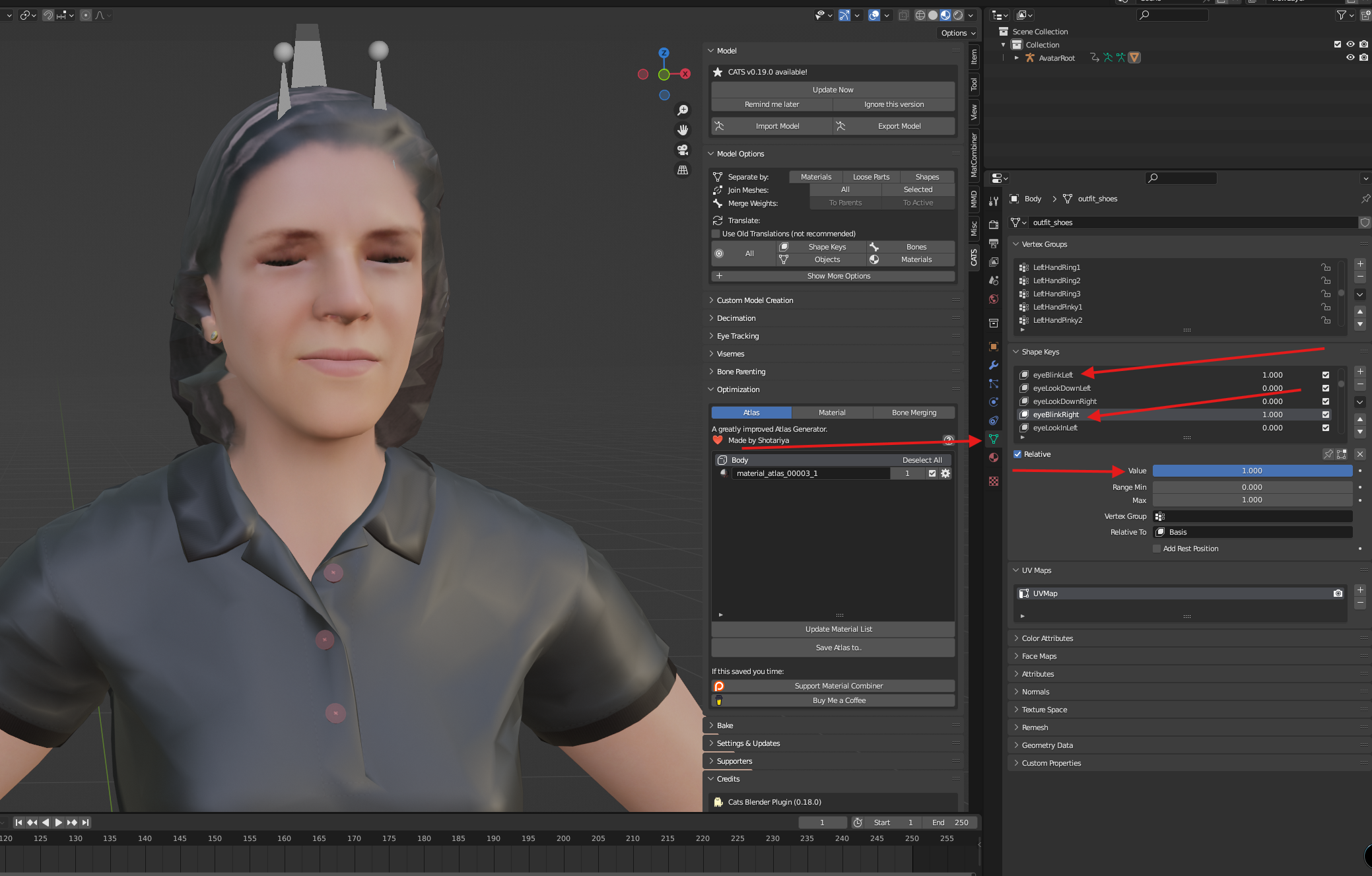Screen dimensions: 1372x876
Task: Open the viewport Options dropdown
Action: coord(957,33)
